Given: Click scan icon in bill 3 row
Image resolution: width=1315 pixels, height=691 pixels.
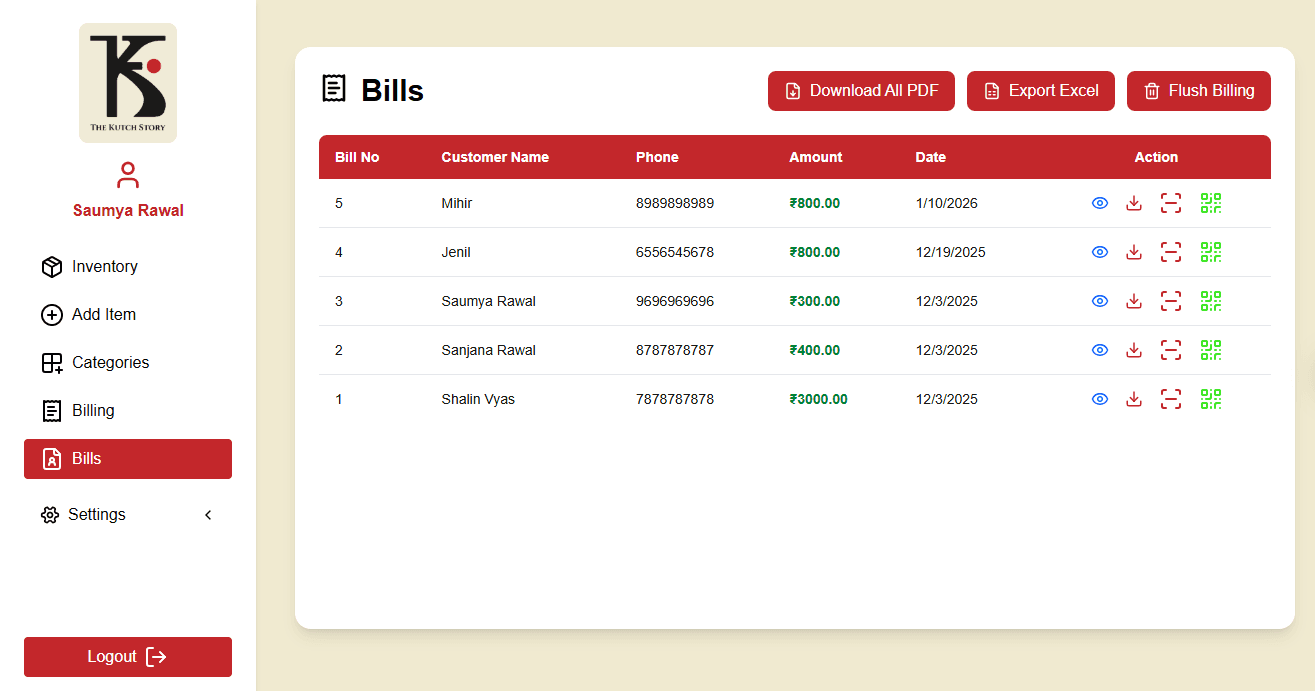Looking at the screenshot, I should click(1171, 301).
